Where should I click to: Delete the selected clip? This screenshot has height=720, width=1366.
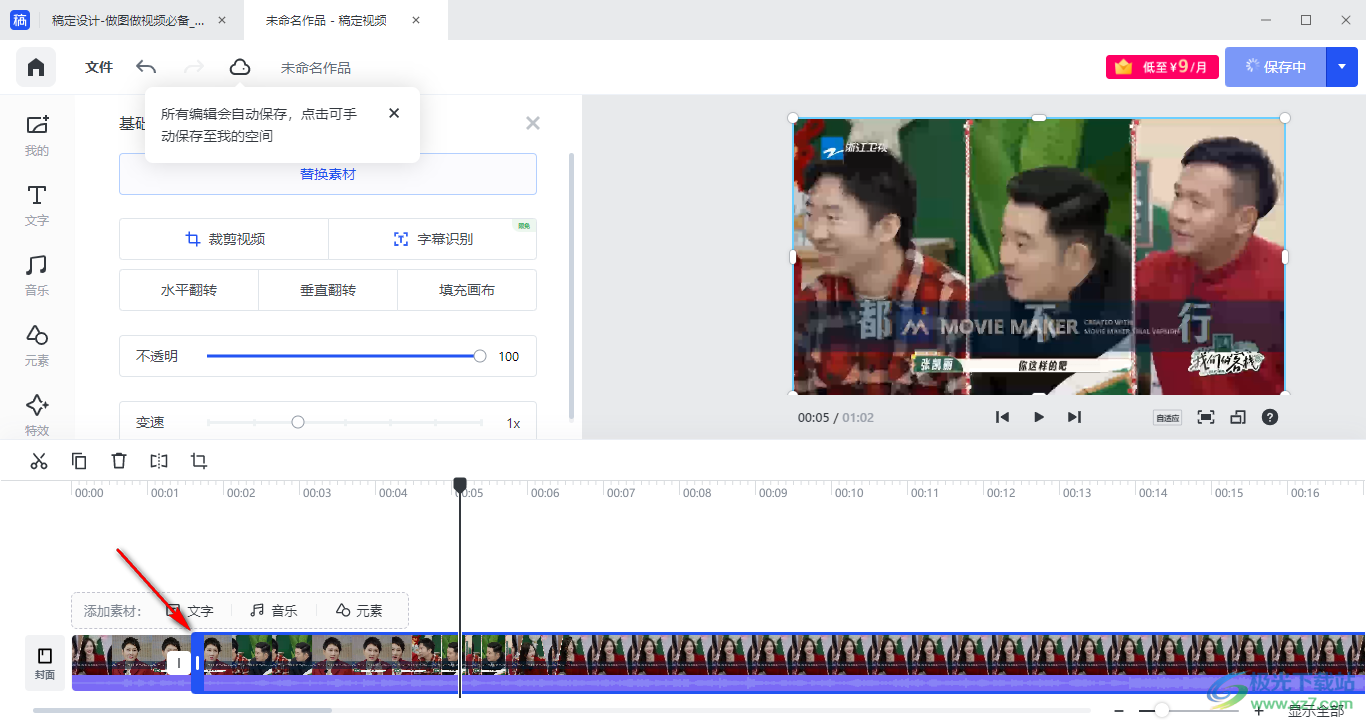pyautogui.click(x=119, y=461)
